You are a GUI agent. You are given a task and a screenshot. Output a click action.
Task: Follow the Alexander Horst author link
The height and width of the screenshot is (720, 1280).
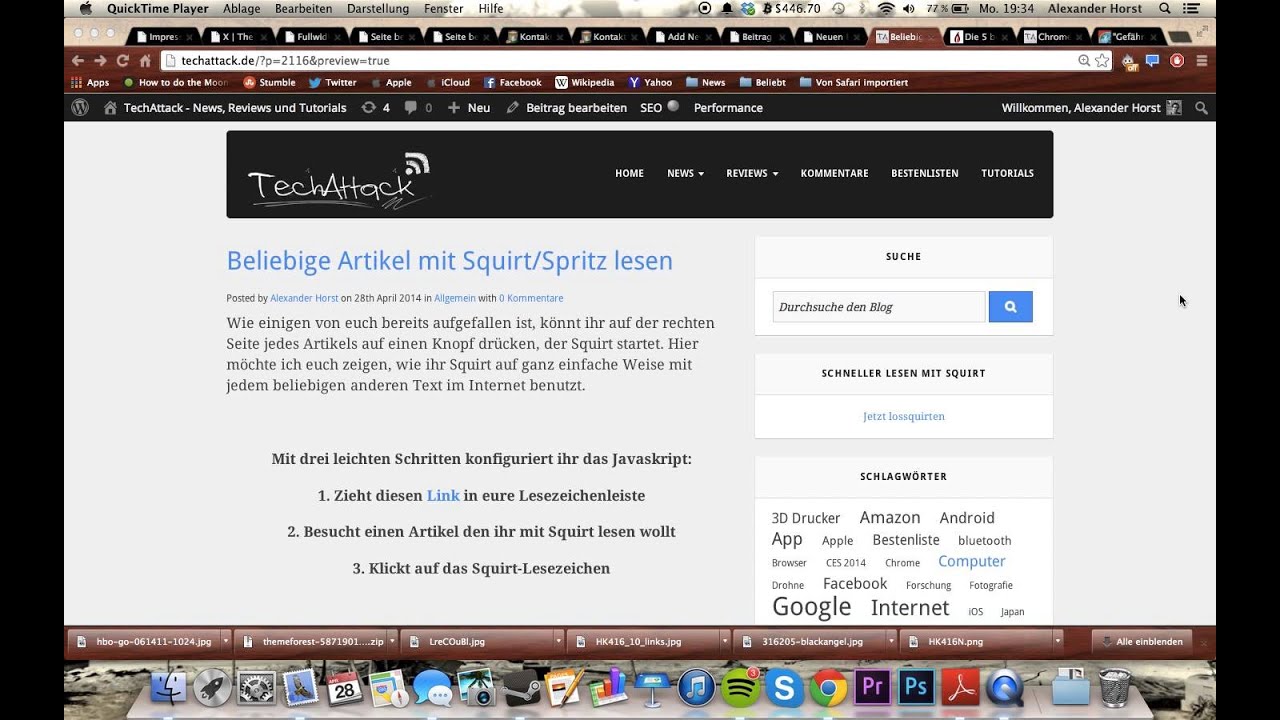pyautogui.click(x=304, y=298)
